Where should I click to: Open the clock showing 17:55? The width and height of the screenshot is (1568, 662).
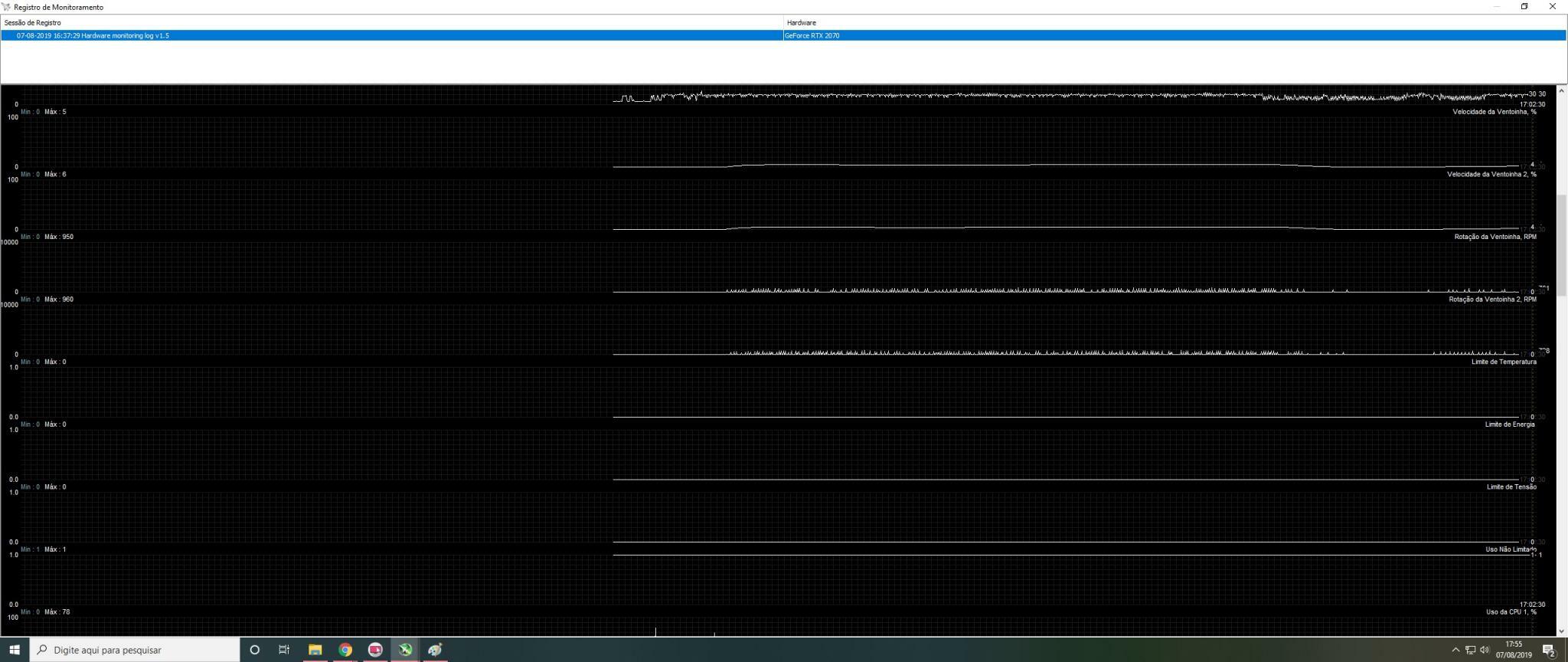(x=1513, y=650)
